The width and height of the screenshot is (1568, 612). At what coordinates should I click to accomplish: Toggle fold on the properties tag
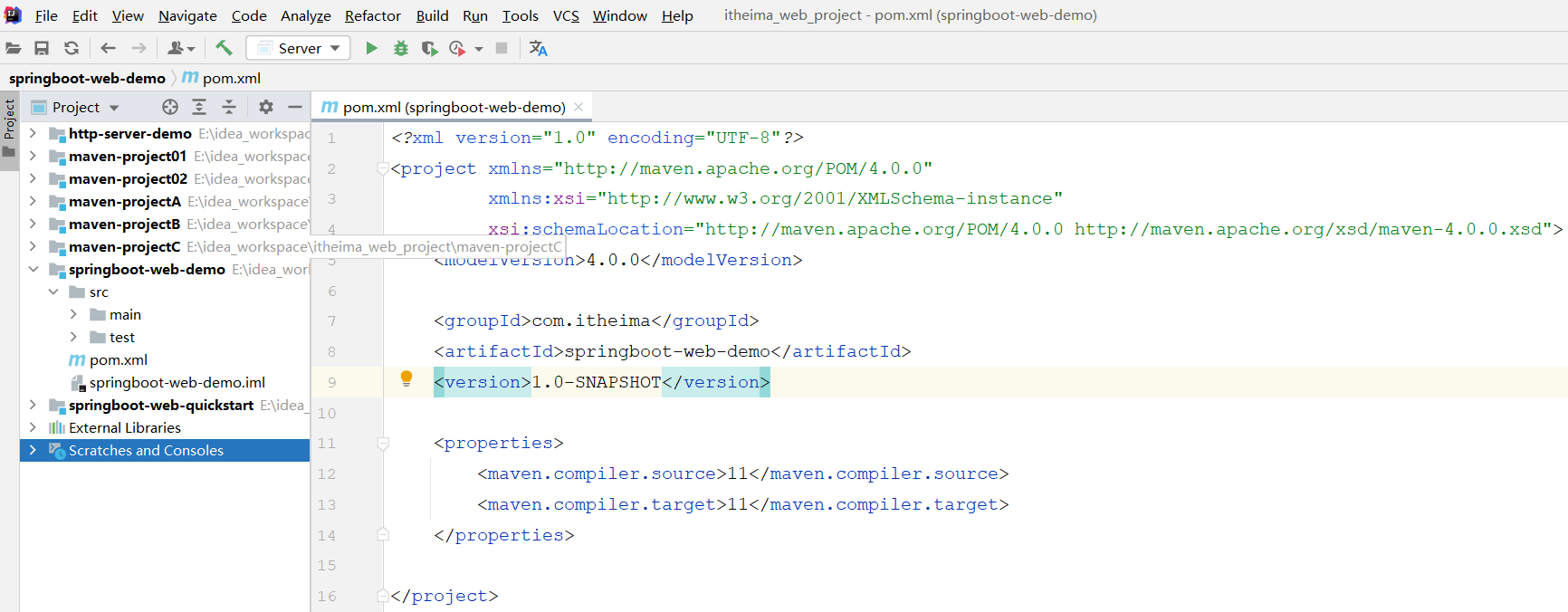pyautogui.click(x=383, y=444)
